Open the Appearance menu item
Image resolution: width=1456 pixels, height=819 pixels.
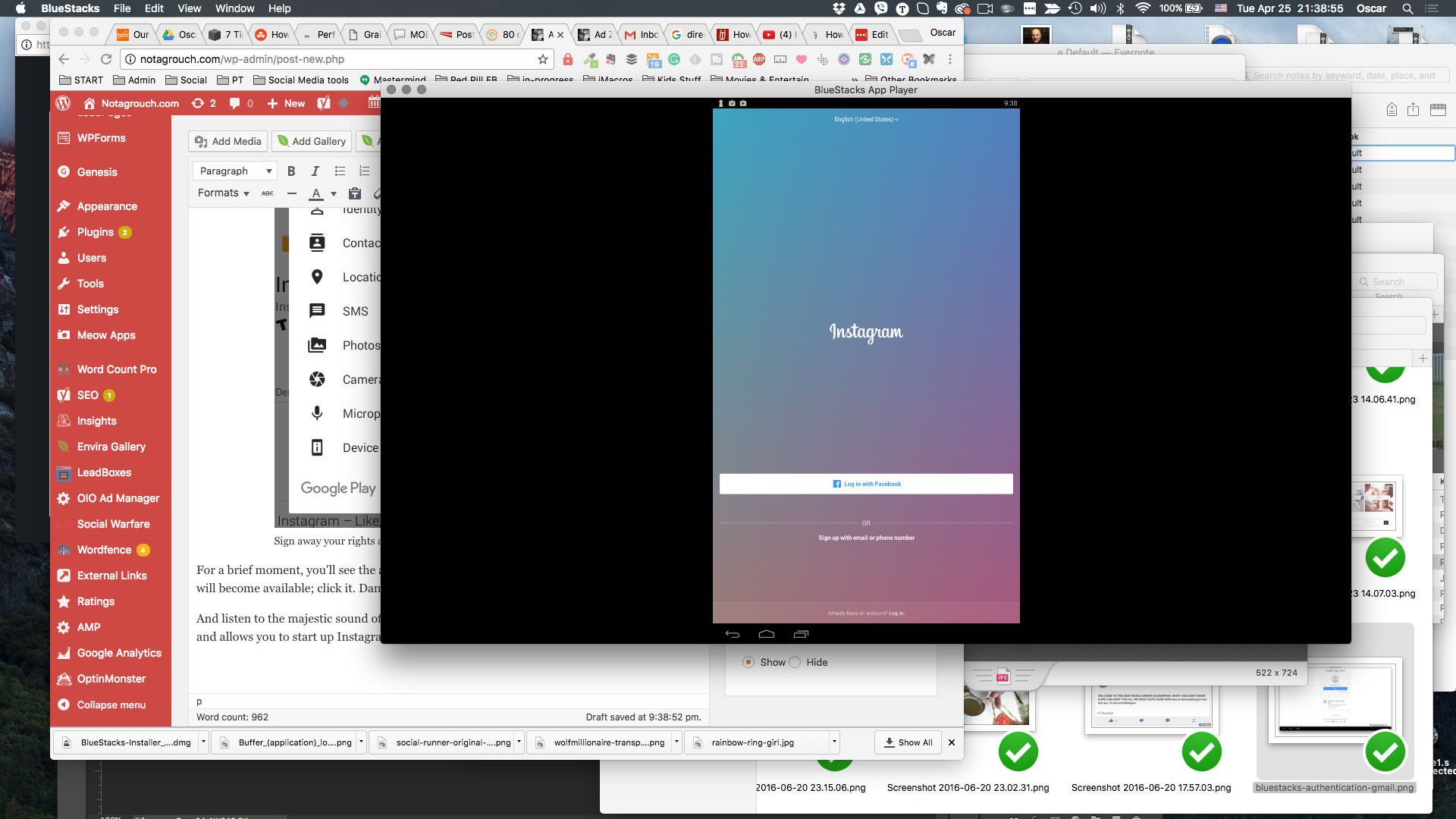108,206
